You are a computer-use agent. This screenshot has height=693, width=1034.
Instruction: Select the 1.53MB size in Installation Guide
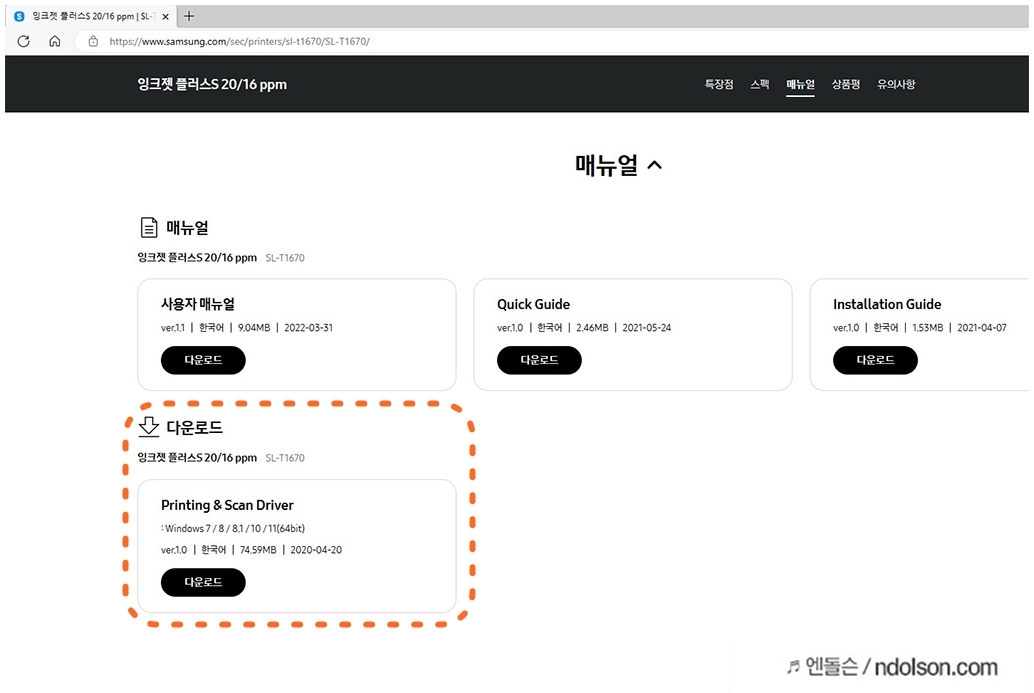(x=928, y=328)
